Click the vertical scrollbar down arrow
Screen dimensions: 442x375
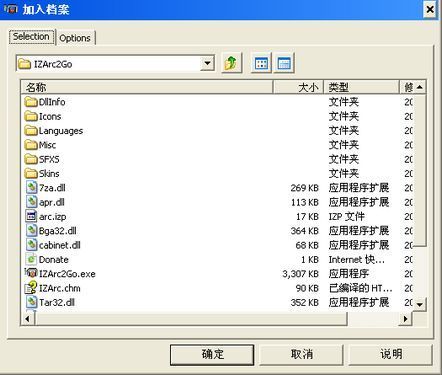(420, 304)
